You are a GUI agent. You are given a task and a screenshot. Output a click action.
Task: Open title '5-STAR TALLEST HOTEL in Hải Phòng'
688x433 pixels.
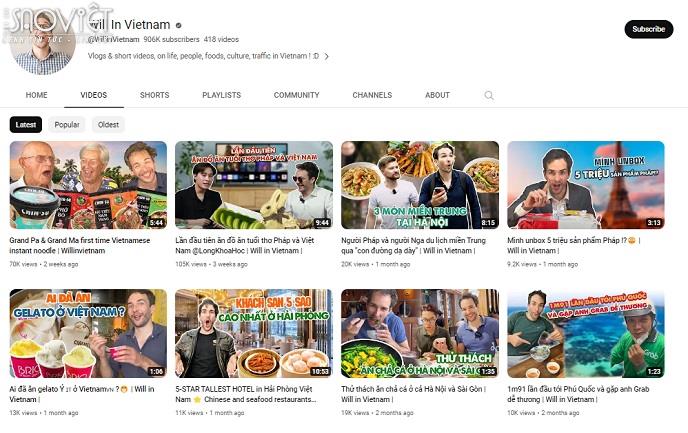click(246, 394)
